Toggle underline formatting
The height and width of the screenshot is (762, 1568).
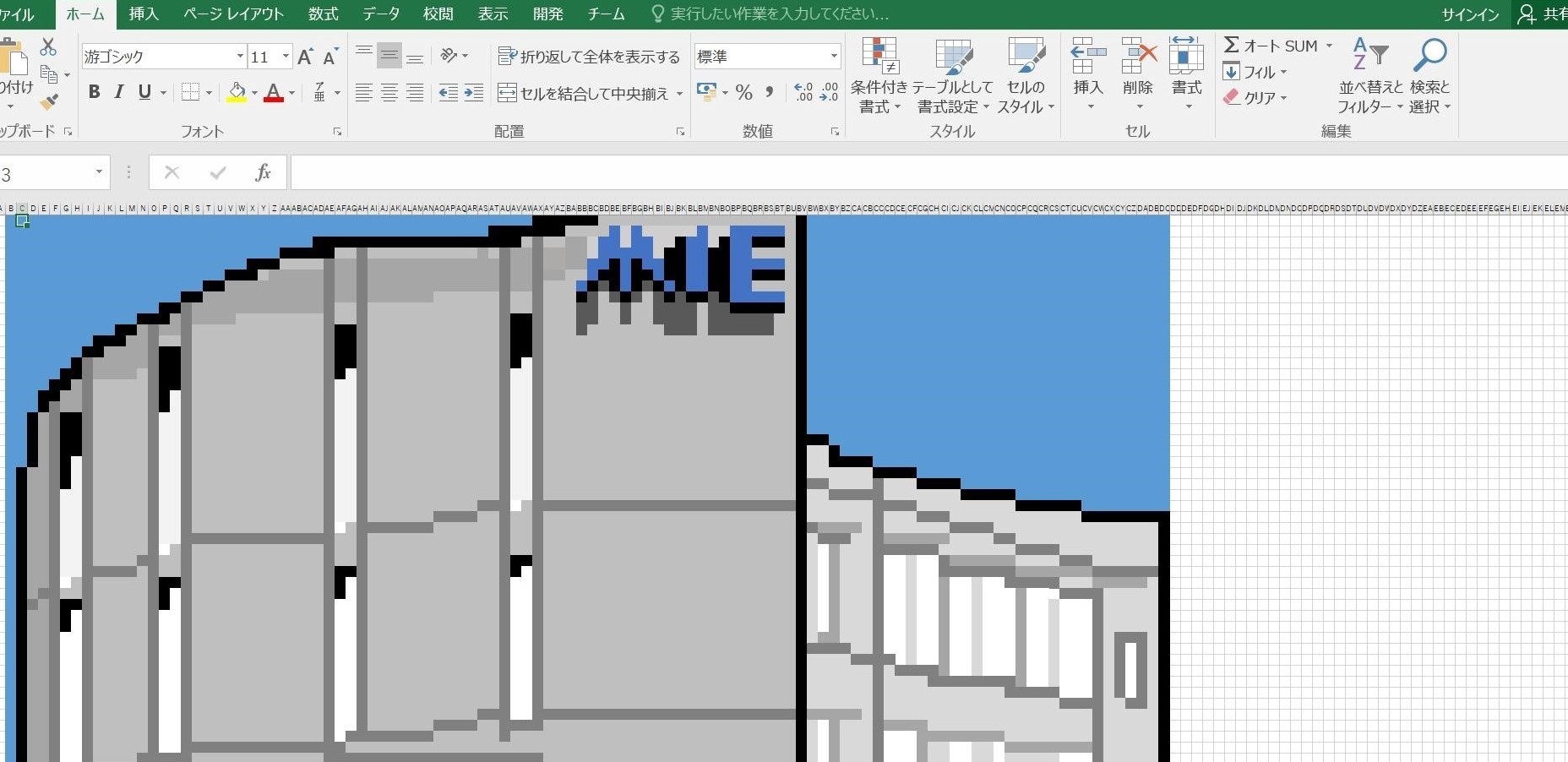pos(144,92)
